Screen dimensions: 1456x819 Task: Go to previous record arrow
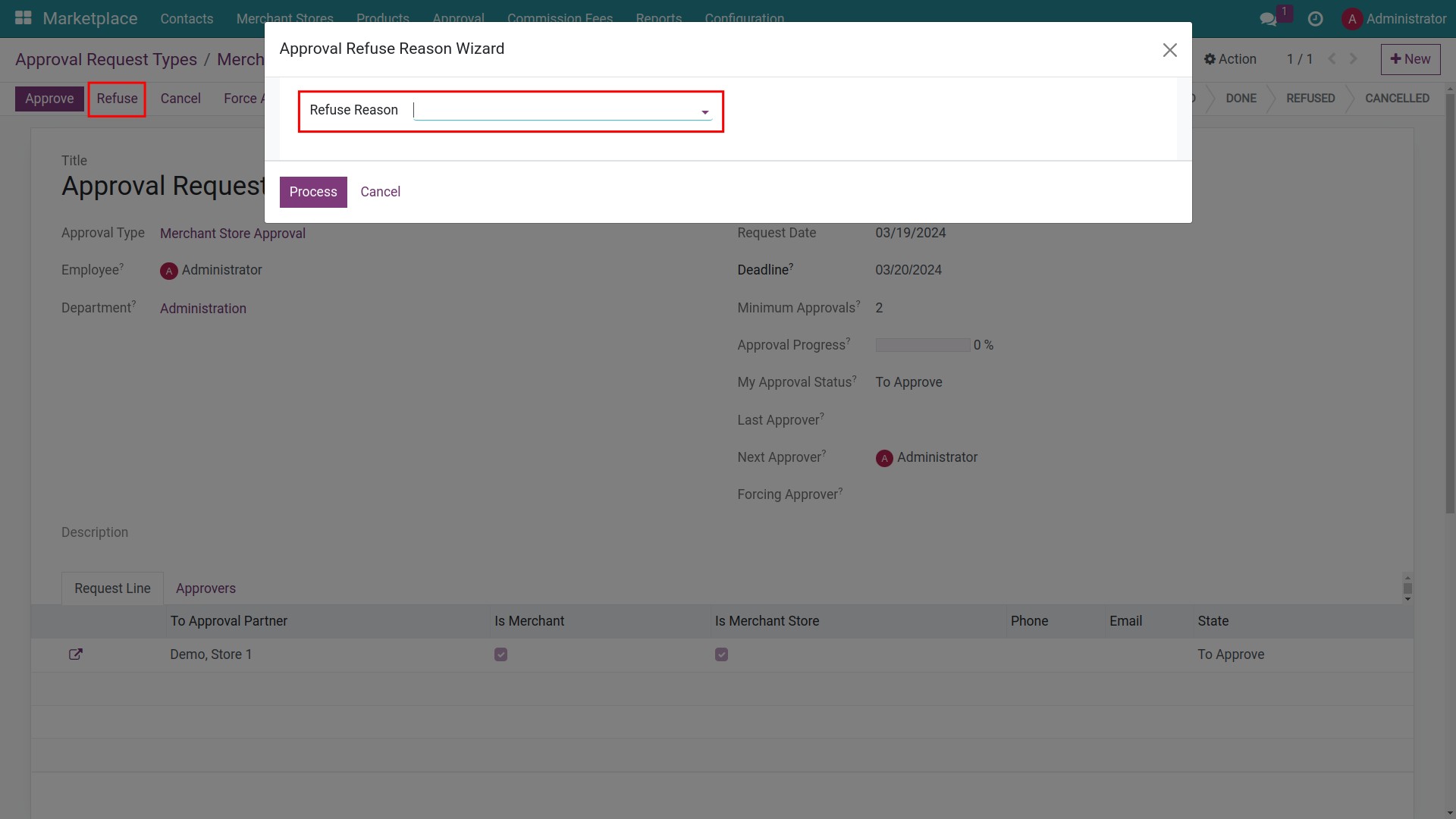[x=1332, y=59]
